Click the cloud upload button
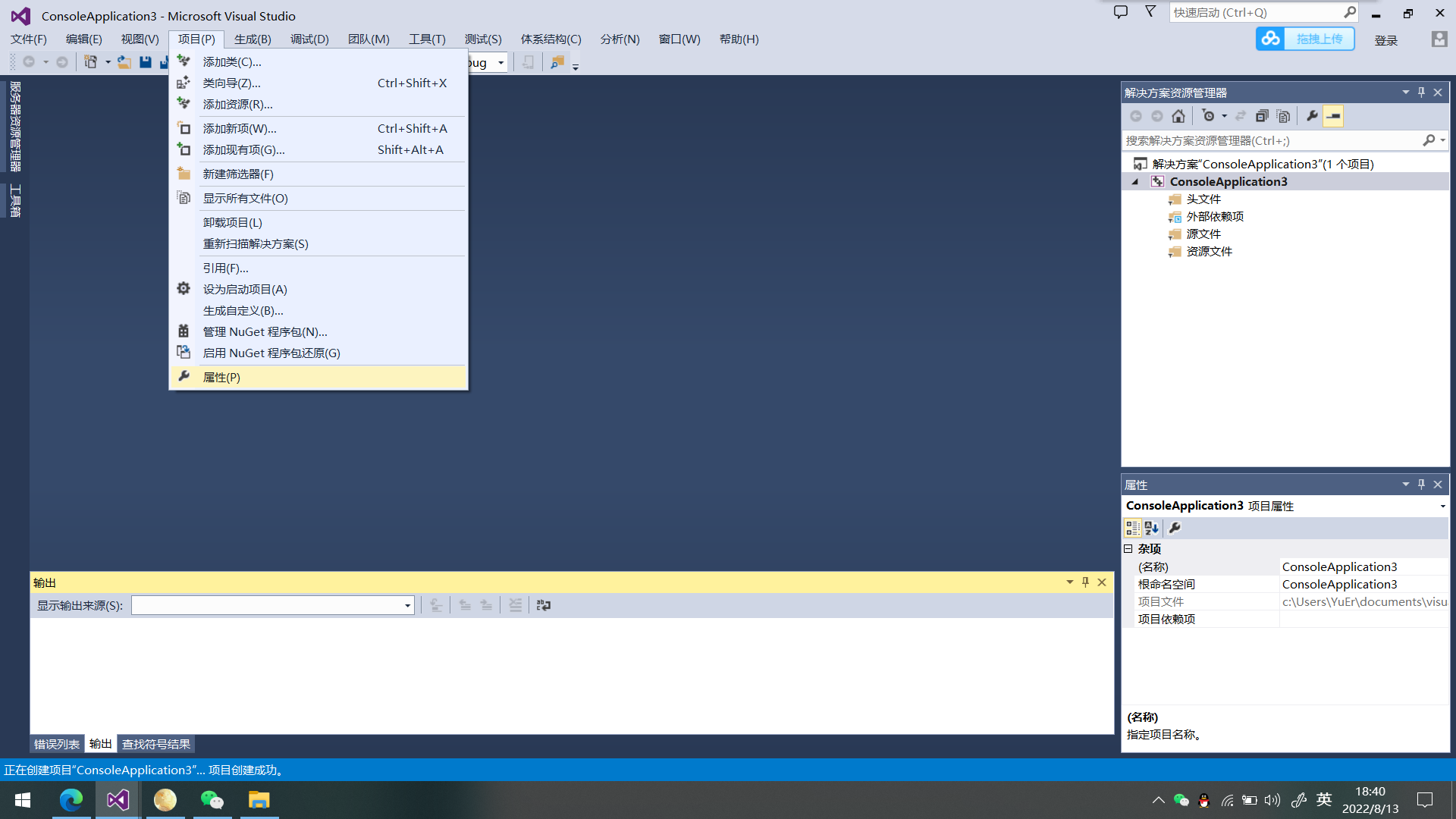The height and width of the screenshot is (819, 1456). point(1305,39)
